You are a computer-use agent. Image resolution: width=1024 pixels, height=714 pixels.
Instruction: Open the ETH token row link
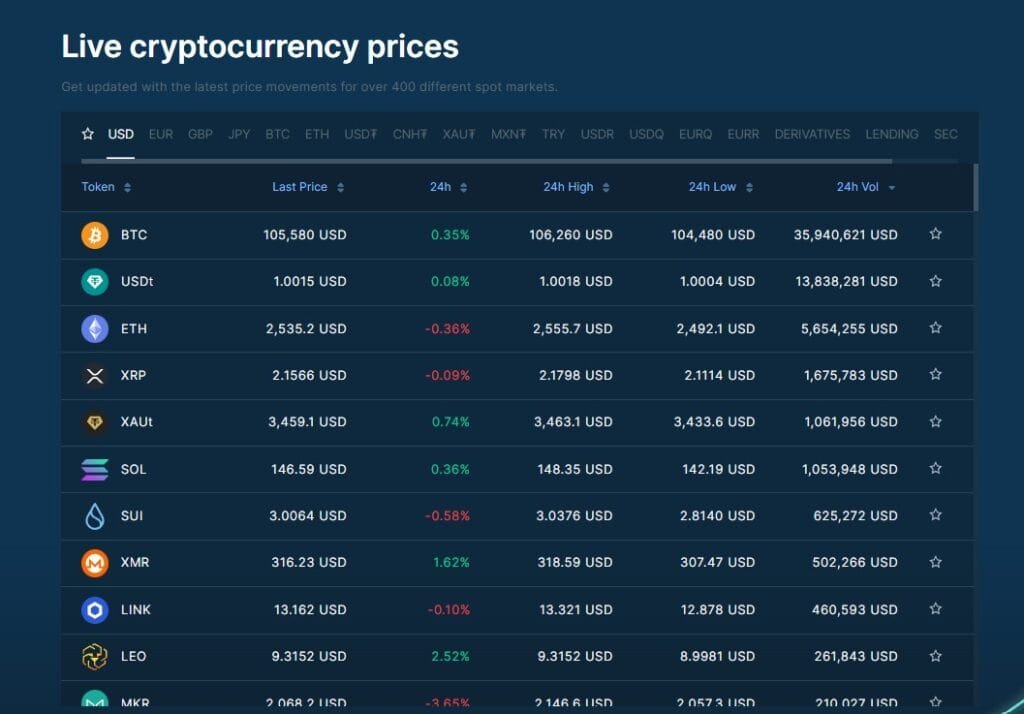[134, 329]
